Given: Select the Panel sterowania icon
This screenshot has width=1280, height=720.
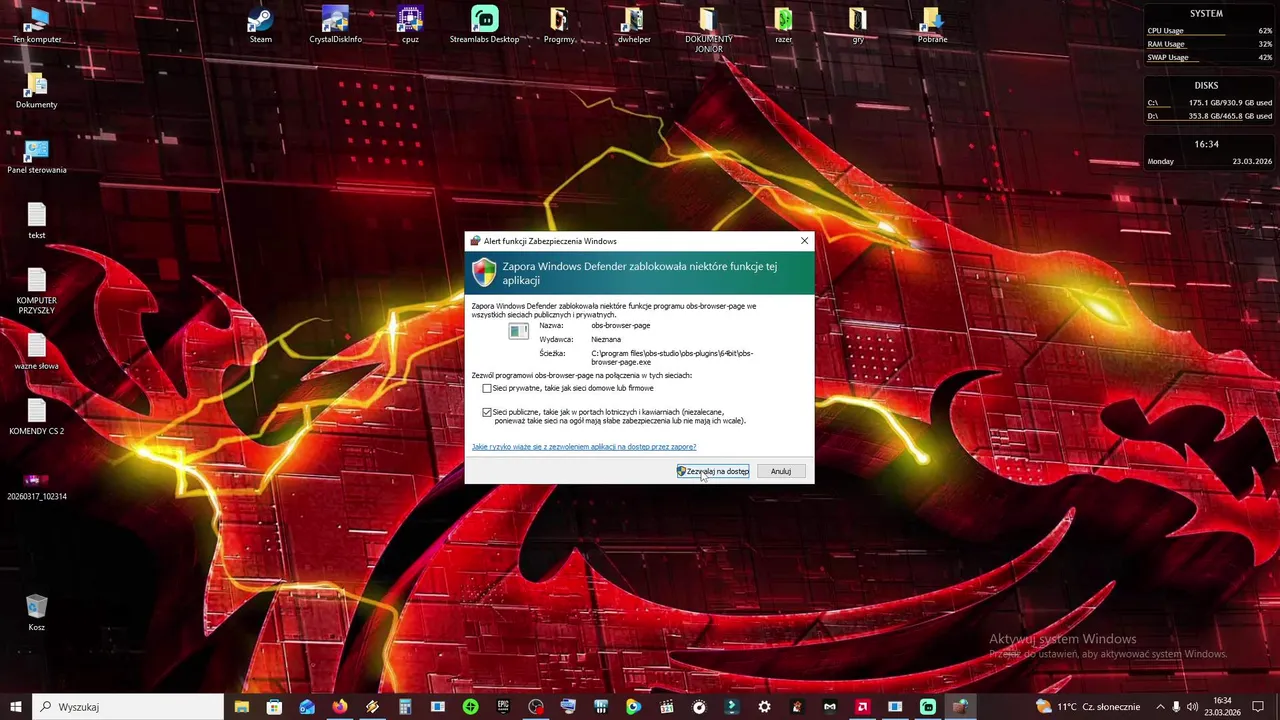Looking at the screenshot, I should point(37,156).
